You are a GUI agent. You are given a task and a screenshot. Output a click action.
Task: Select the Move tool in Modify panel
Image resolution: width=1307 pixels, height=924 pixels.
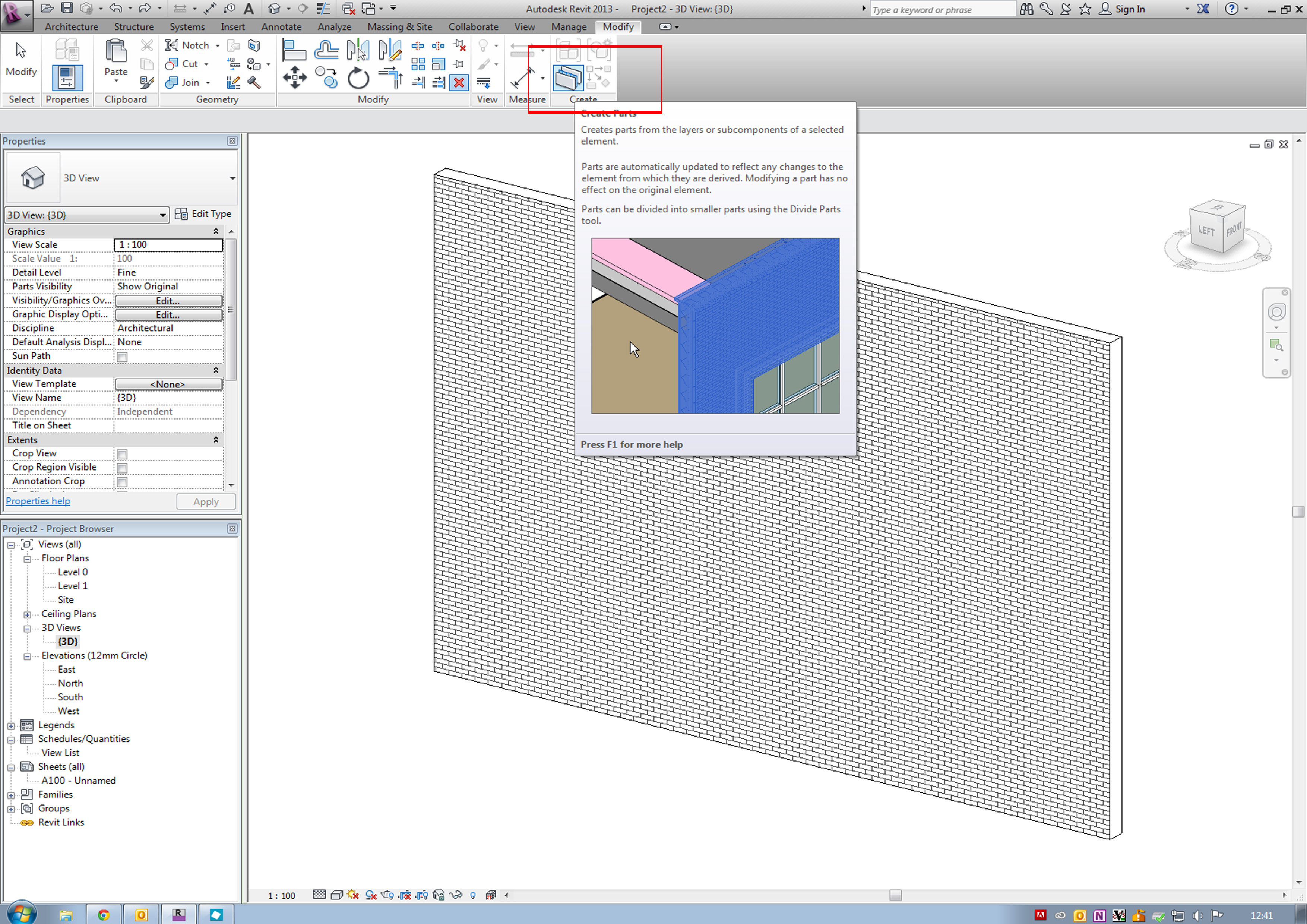[x=294, y=77]
